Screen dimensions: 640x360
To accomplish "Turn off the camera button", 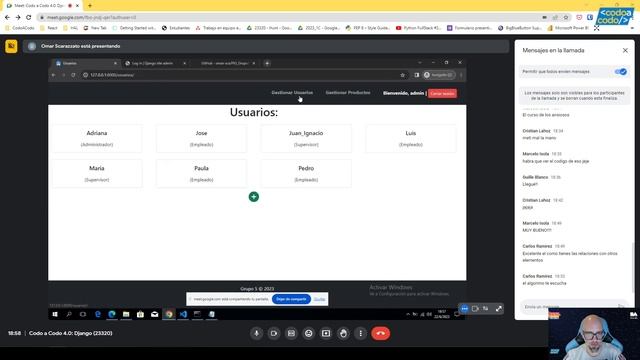I will click(x=274, y=333).
